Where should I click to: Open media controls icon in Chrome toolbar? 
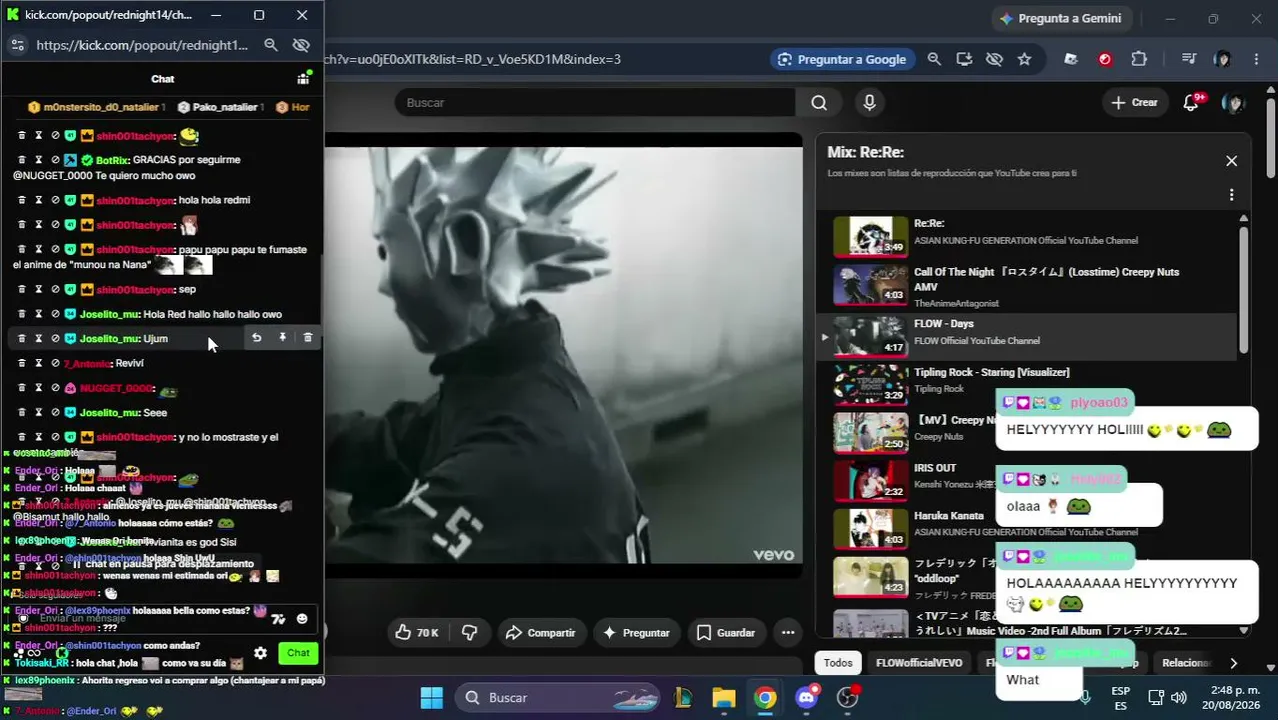pos(1189,59)
